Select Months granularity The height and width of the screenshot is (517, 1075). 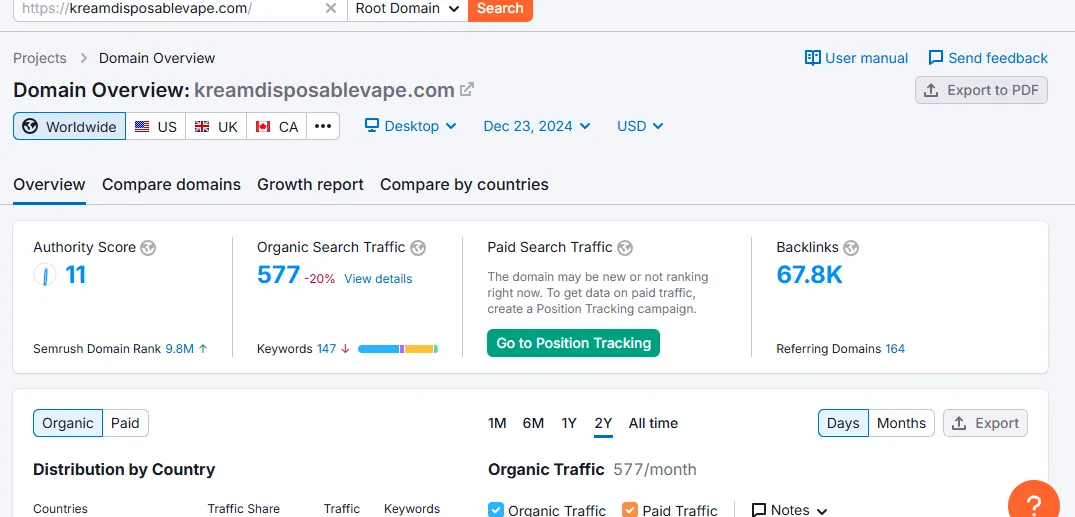(902, 423)
